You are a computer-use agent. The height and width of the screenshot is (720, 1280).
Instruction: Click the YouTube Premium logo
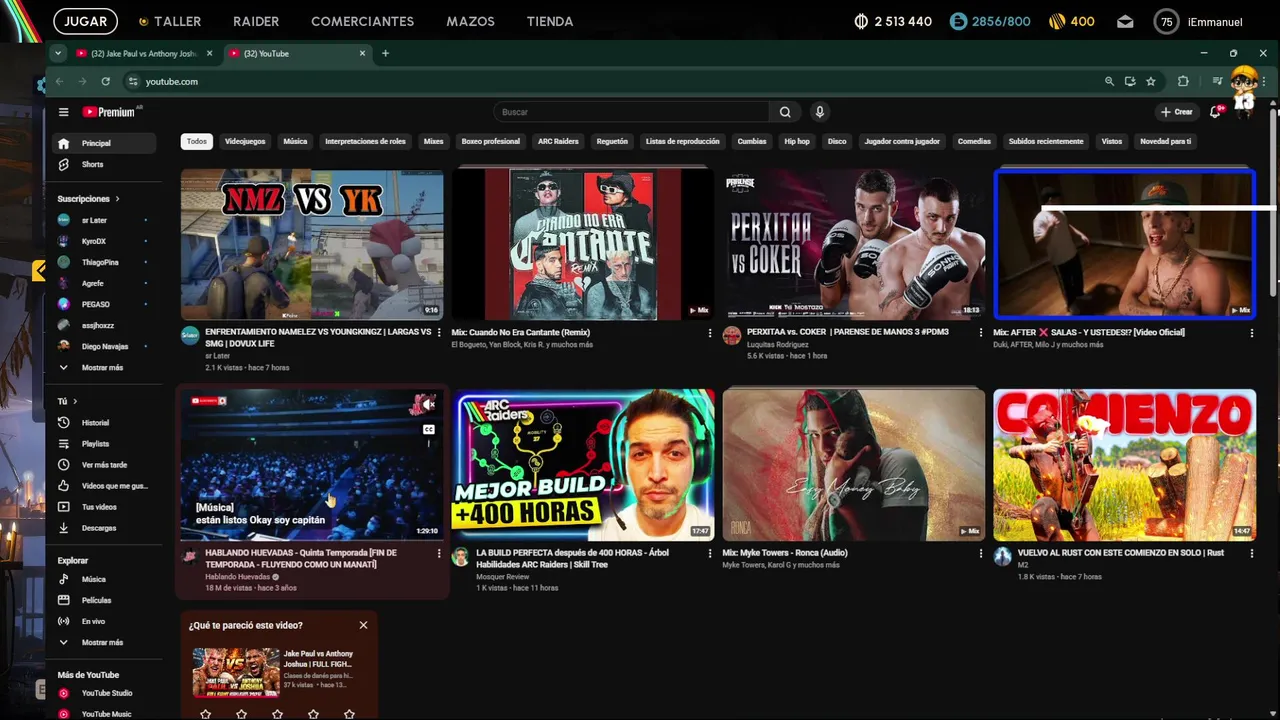(110, 112)
